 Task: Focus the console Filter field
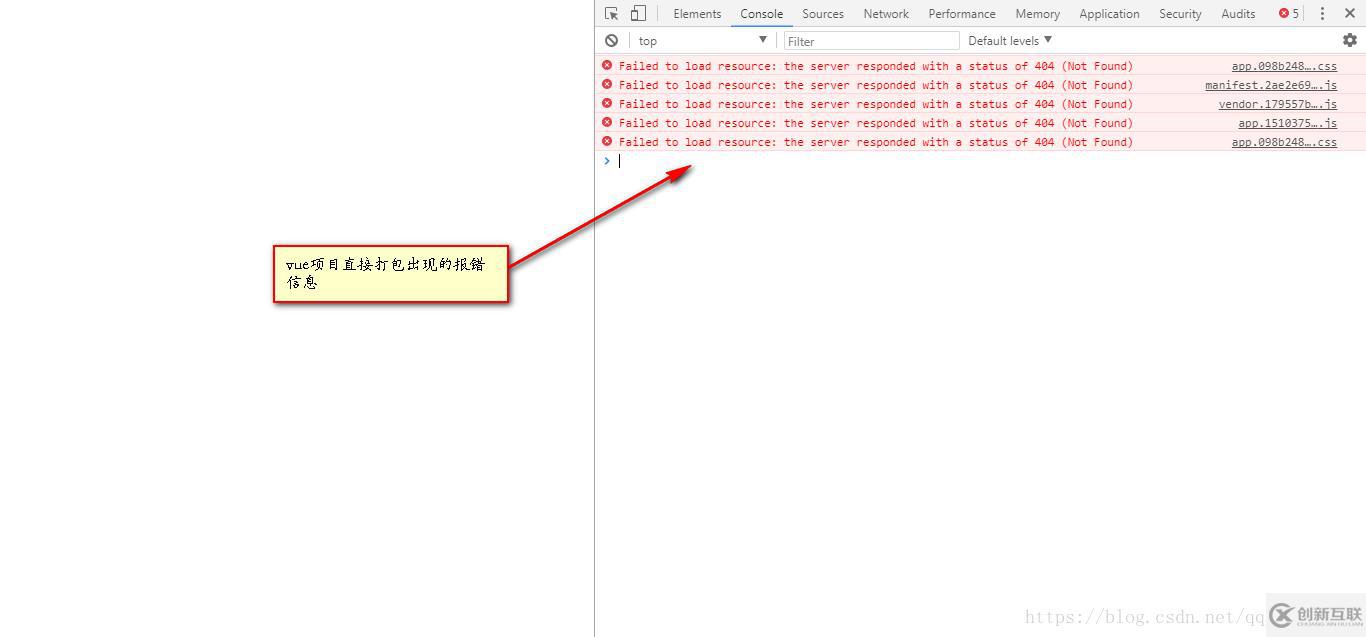pyautogui.click(x=871, y=41)
